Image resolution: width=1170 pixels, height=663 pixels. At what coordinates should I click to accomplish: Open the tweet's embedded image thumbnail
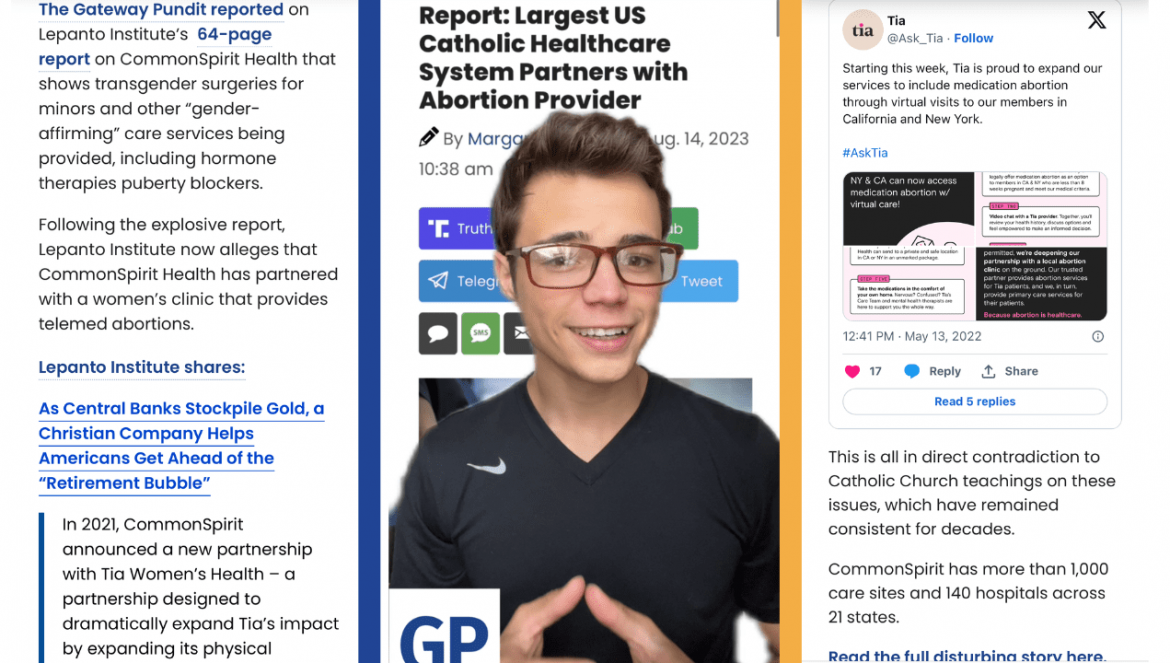pos(975,246)
